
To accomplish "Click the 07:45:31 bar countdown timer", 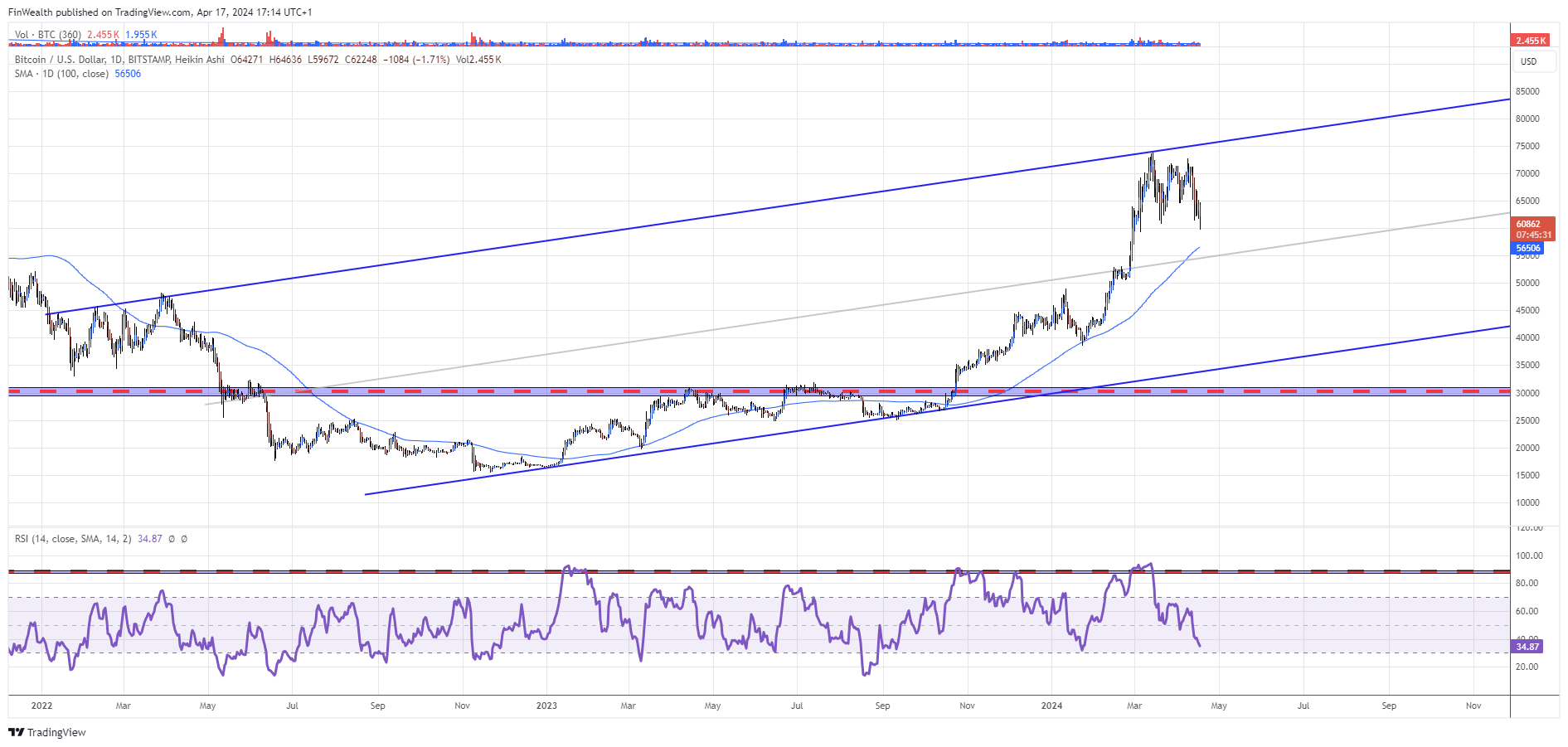I will 1533,235.
